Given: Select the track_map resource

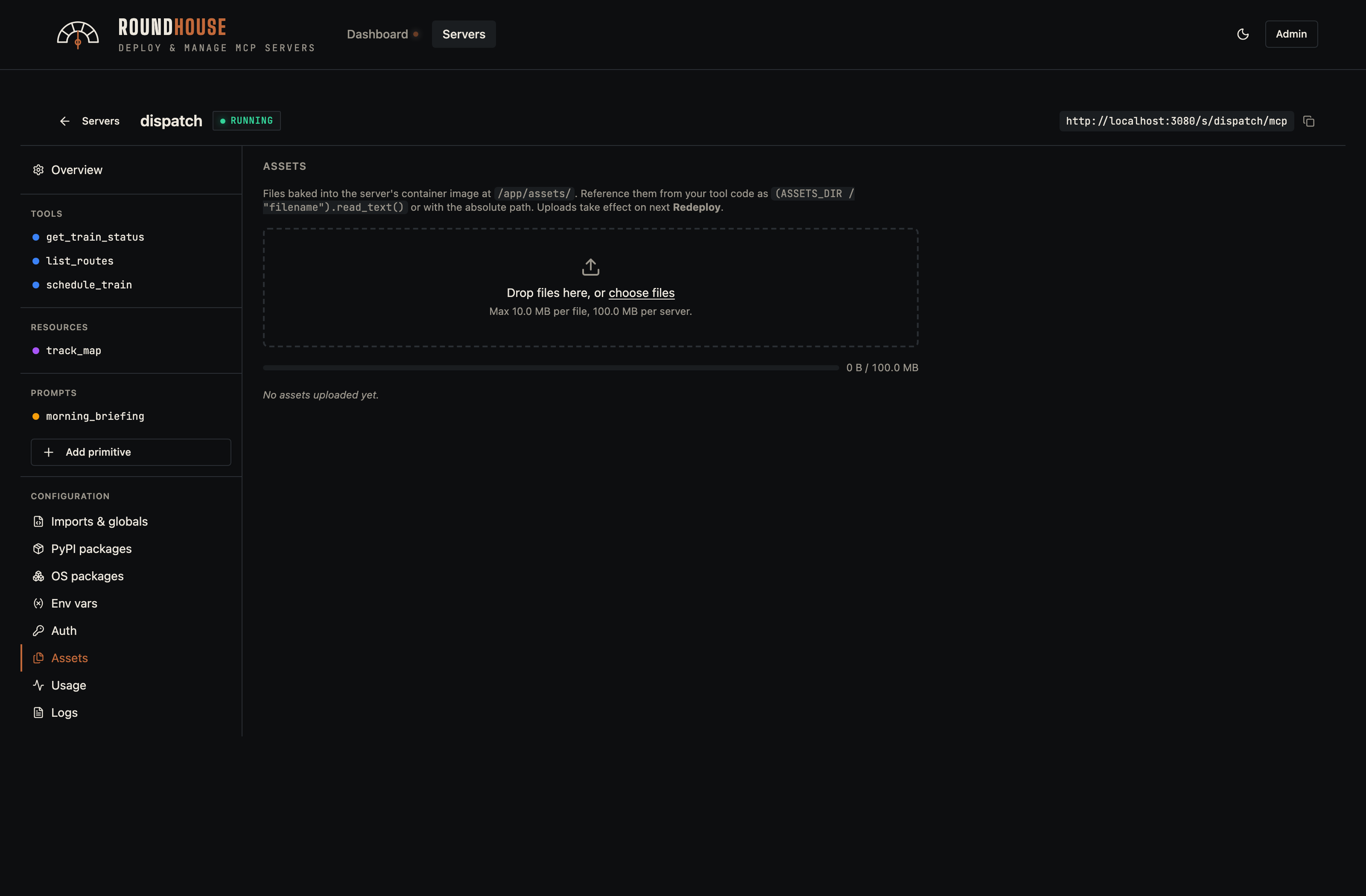Looking at the screenshot, I should coord(131,350).
